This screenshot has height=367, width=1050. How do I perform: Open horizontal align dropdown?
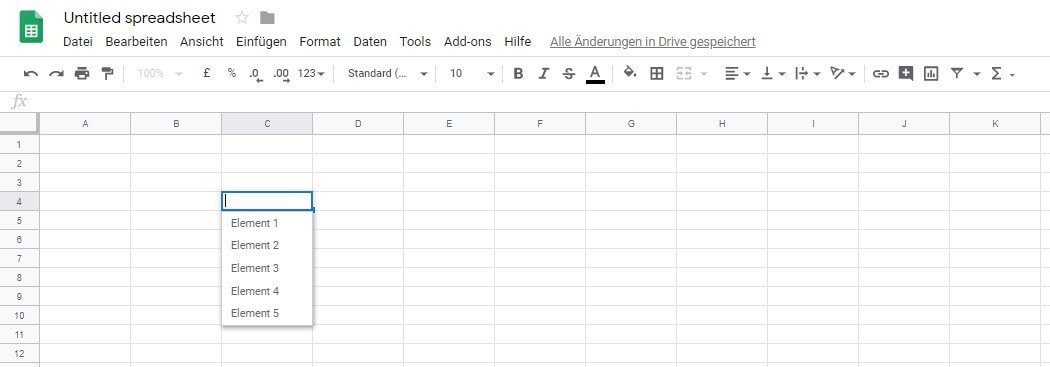click(x=737, y=74)
